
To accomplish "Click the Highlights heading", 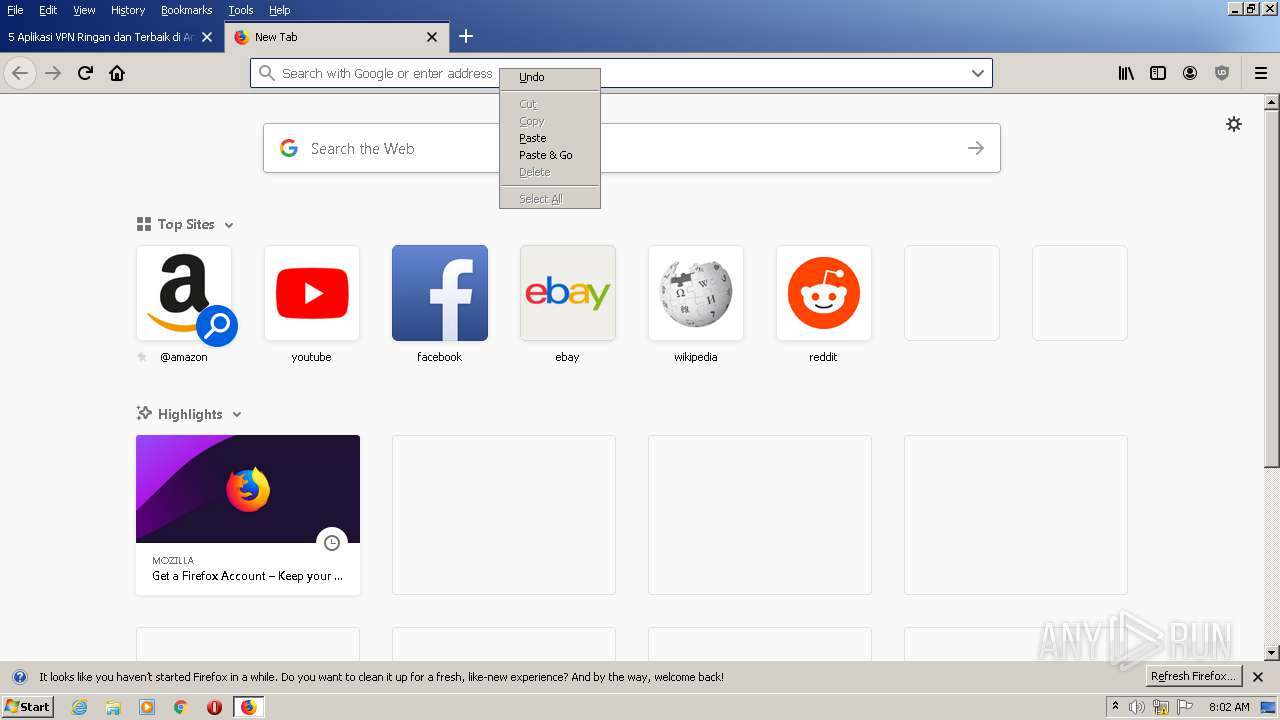I will pyautogui.click(x=190, y=415).
